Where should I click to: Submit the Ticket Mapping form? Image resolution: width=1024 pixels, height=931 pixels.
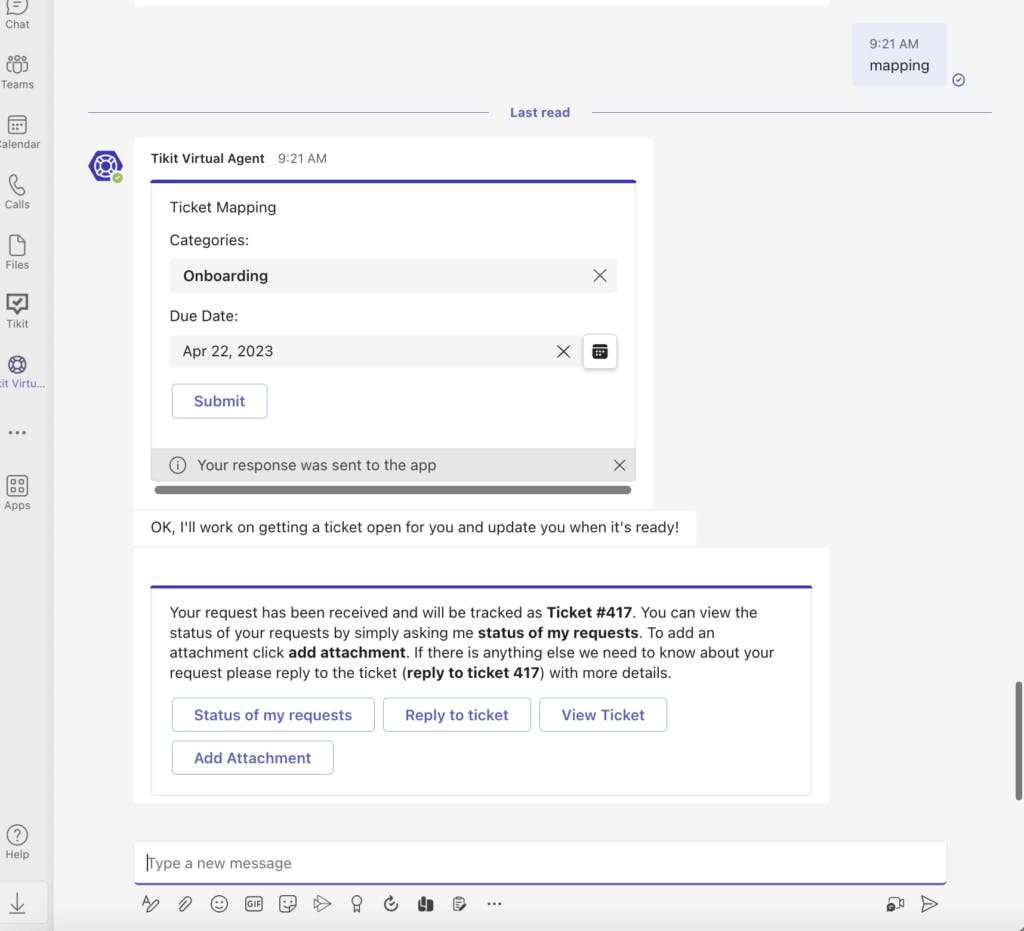pyautogui.click(x=219, y=401)
